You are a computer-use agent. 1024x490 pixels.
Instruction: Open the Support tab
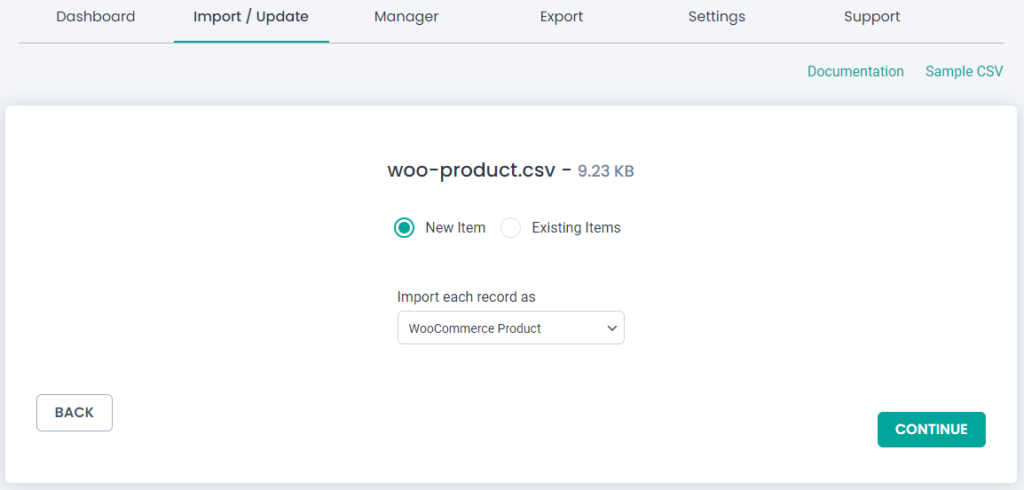tap(872, 17)
